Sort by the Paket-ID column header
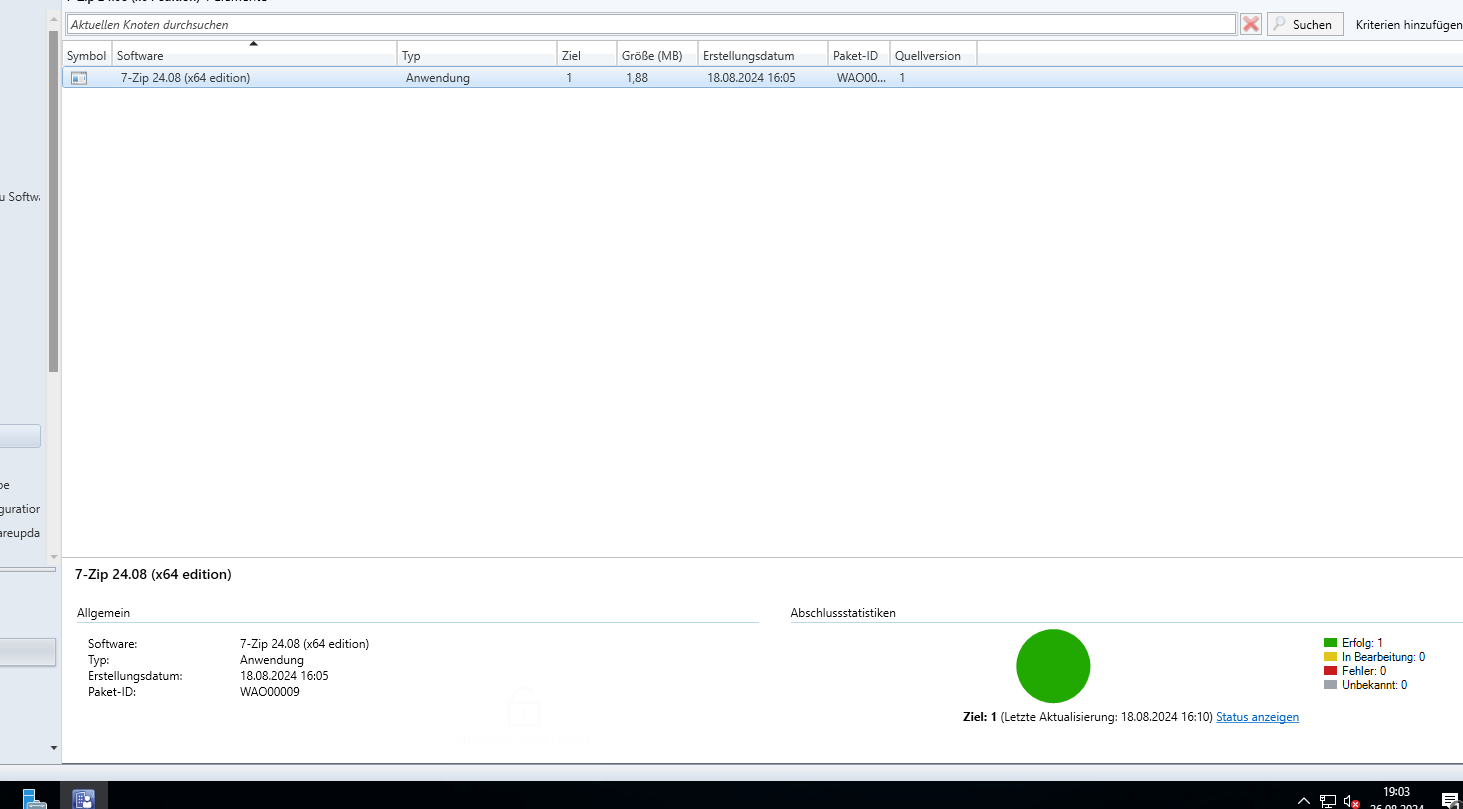Image resolution: width=1463 pixels, height=809 pixels. coord(859,56)
